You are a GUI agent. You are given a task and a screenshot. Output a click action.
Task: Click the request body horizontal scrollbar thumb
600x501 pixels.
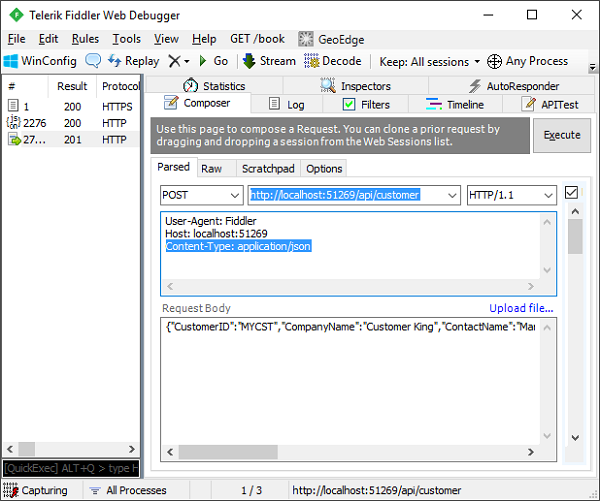point(228,452)
